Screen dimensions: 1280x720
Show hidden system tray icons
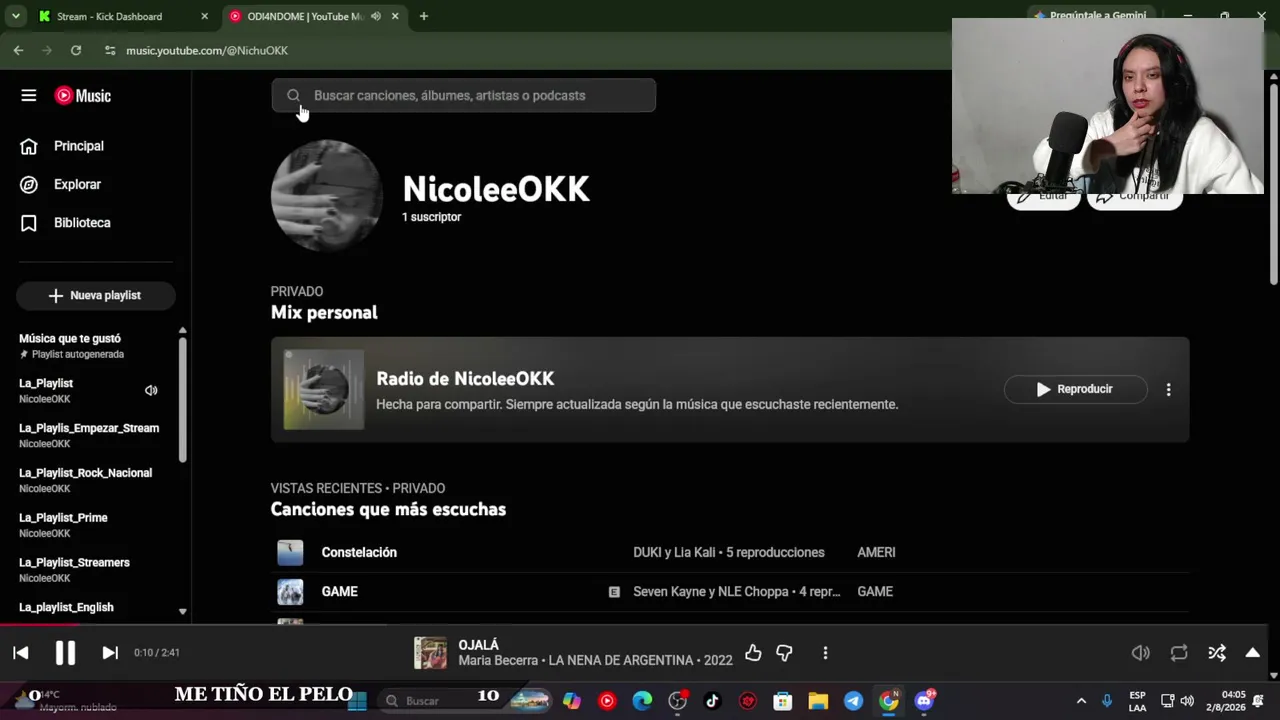(1081, 701)
